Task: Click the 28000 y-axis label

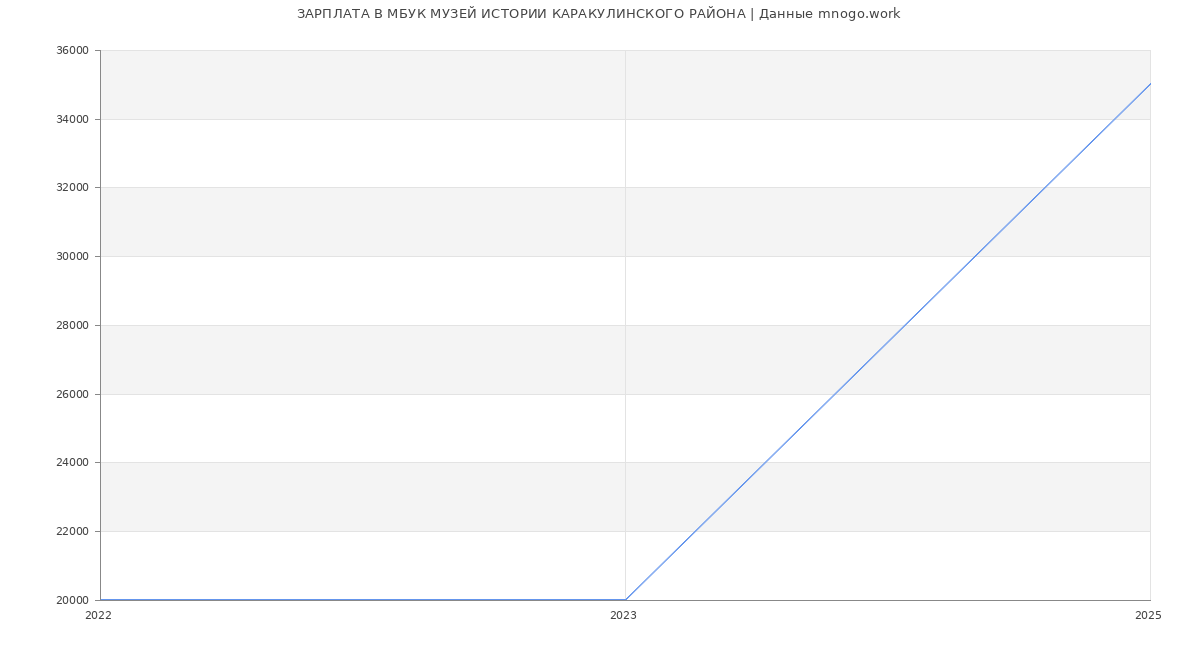Action: tap(74, 325)
